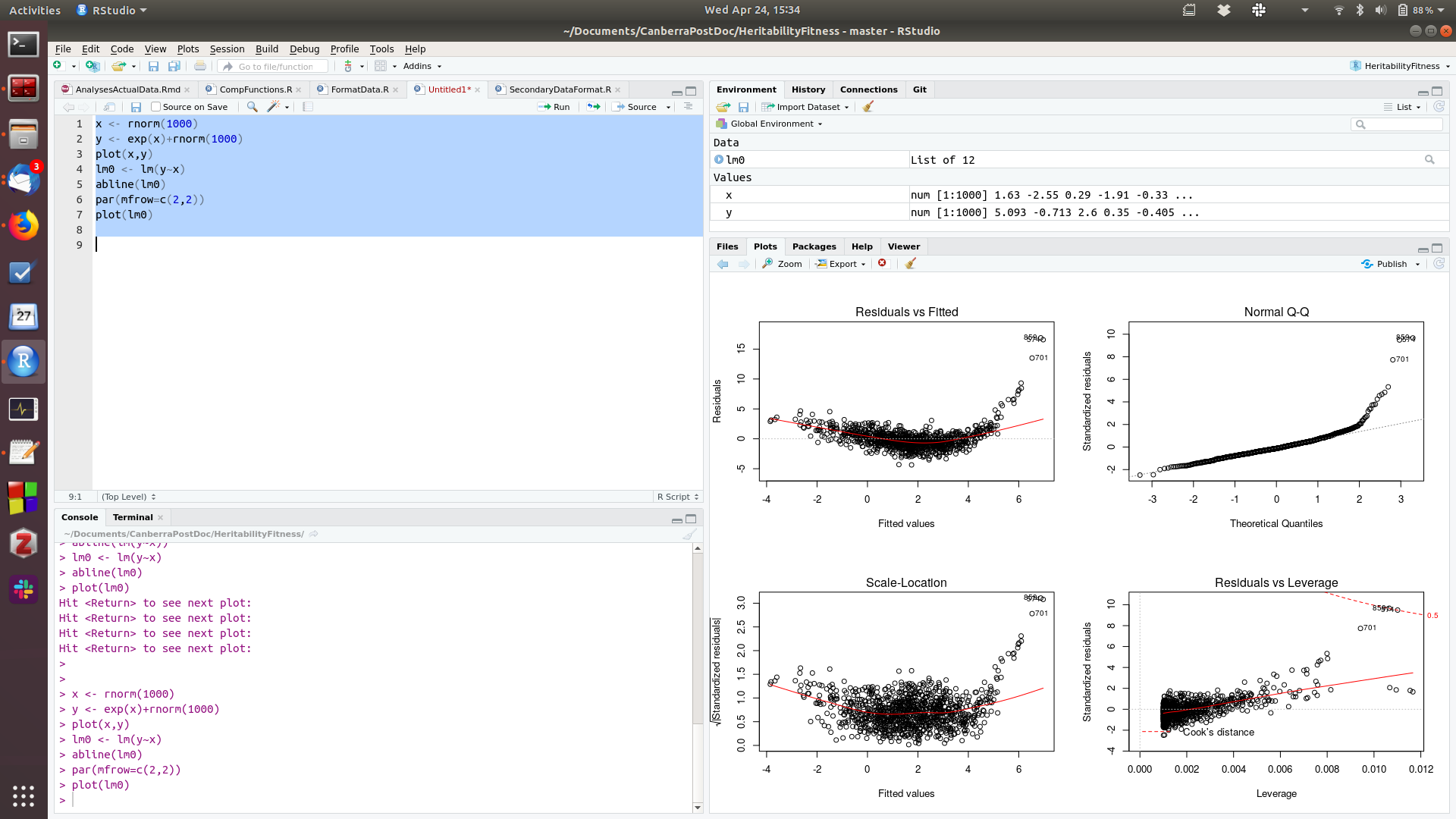Open the Session menu
The image size is (1456, 819).
pos(227,49)
